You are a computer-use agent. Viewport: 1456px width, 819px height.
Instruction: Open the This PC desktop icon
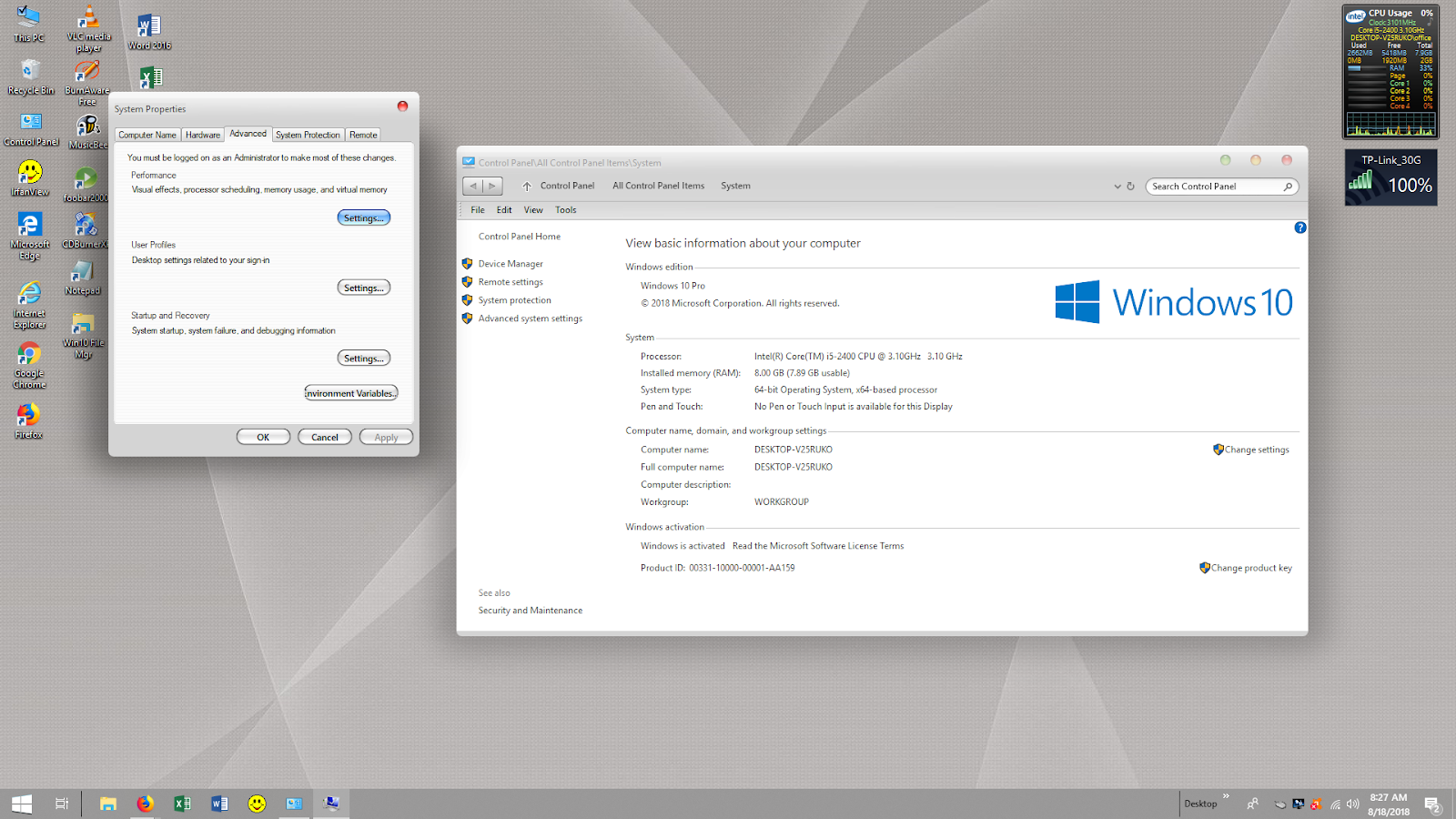click(x=29, y=24)
